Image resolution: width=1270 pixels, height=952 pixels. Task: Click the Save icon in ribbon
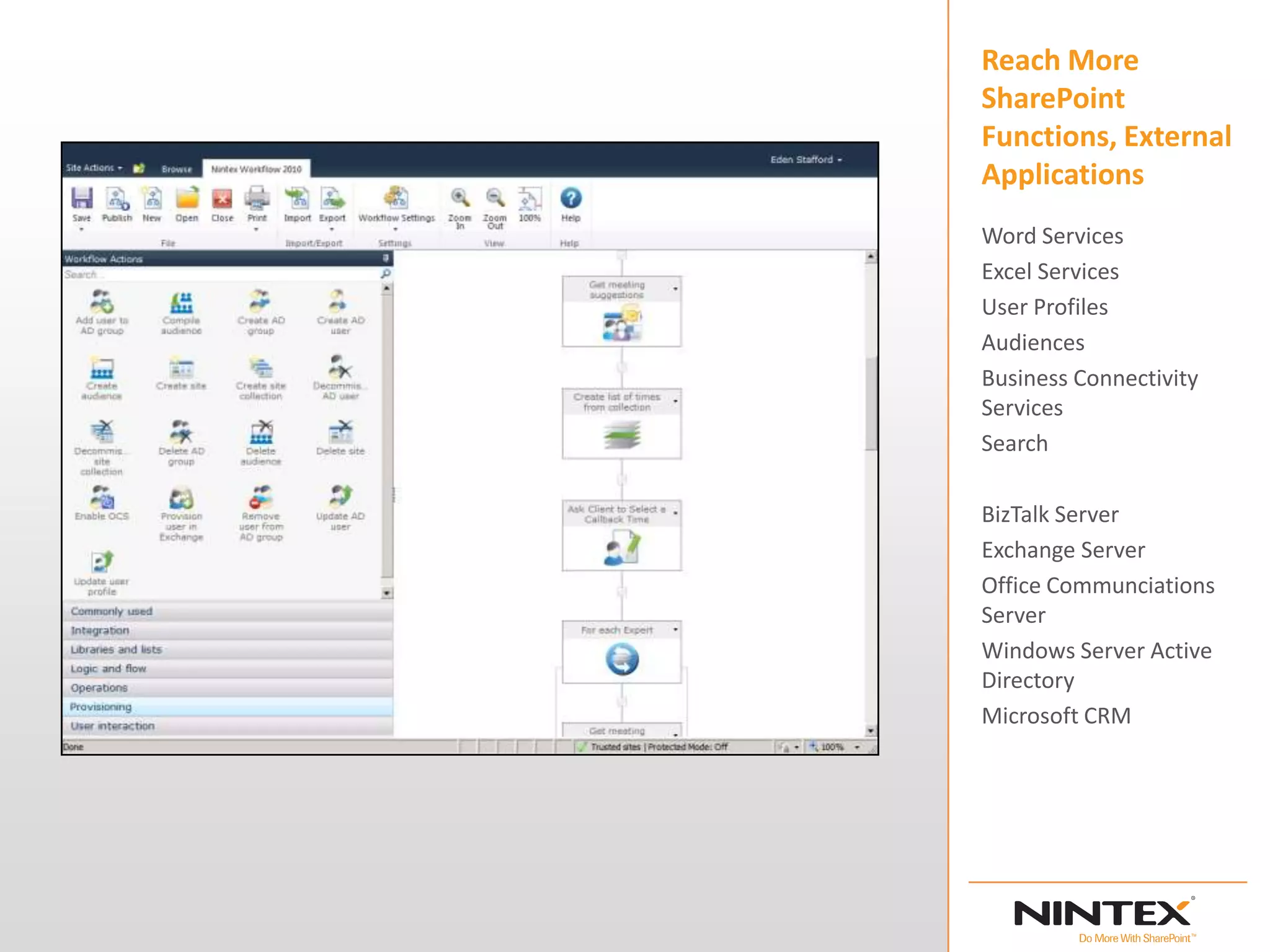pos(81,200)
